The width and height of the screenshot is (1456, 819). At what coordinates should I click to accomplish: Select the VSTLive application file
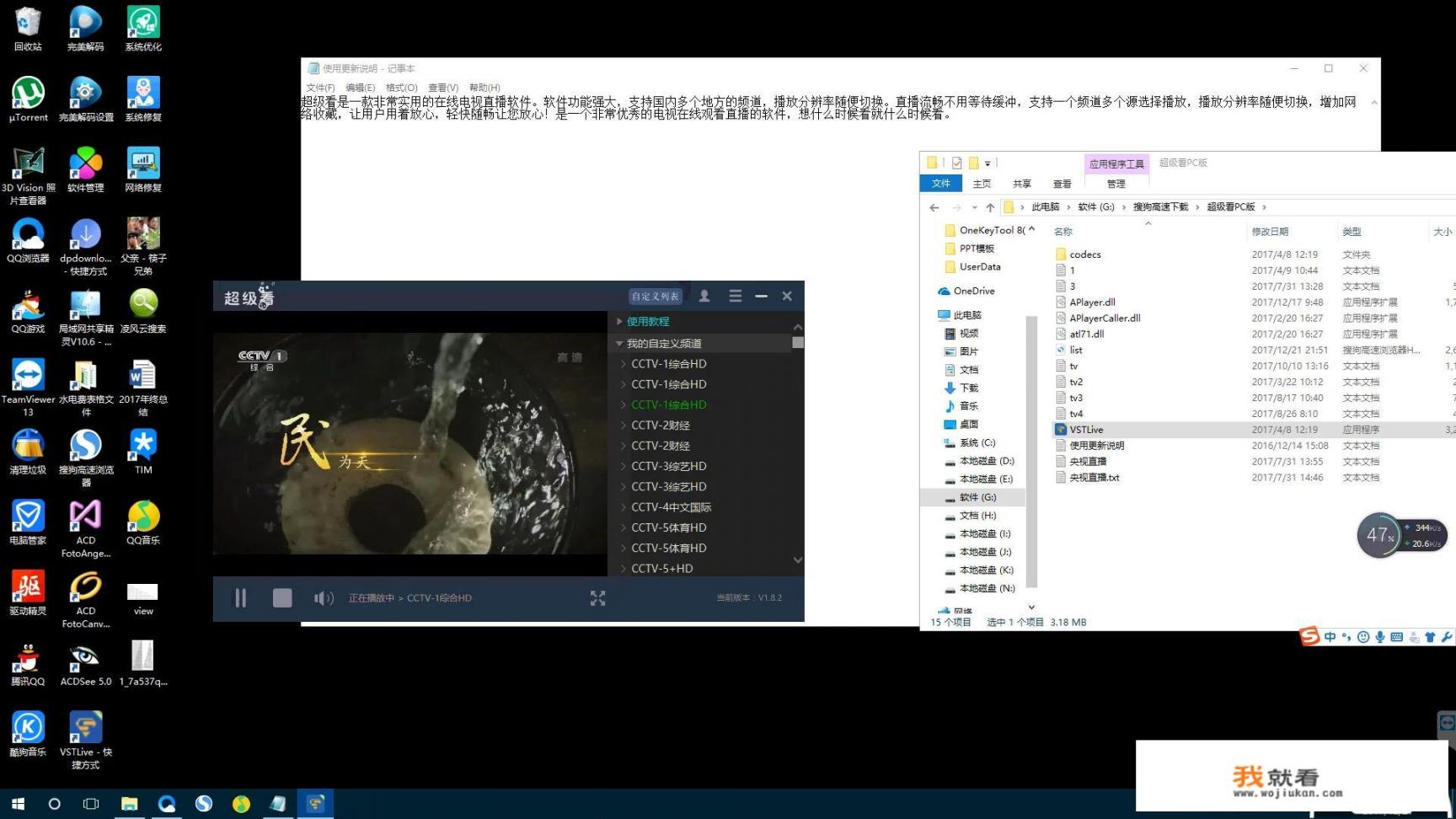point(1086,430)
